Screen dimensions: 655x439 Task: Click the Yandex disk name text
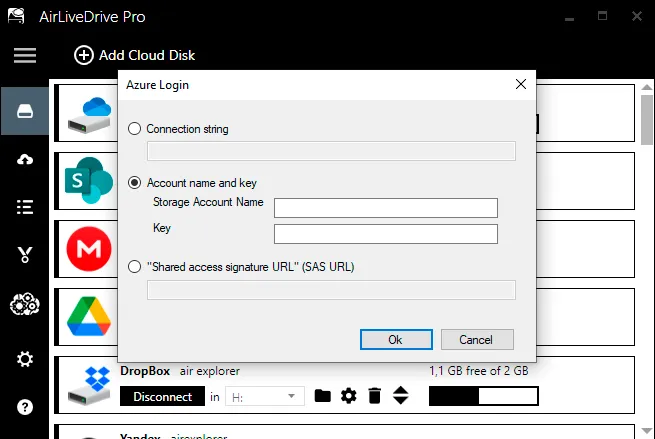tap(140, 436)
